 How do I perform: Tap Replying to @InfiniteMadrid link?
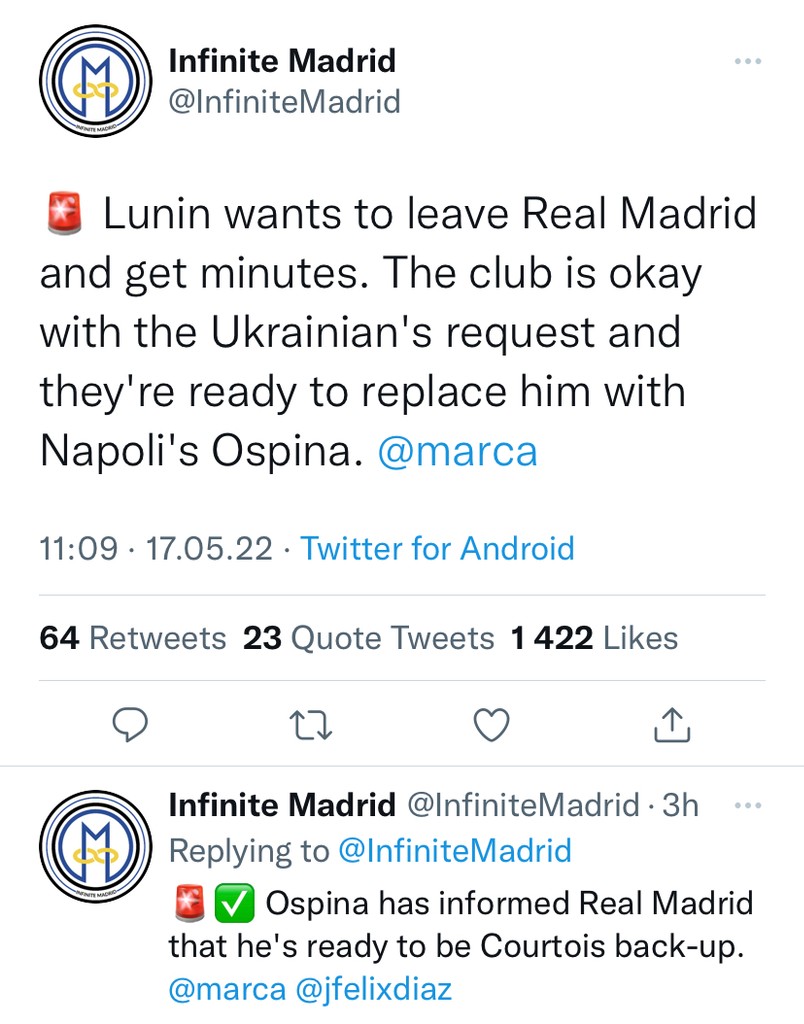click(455, 851)
